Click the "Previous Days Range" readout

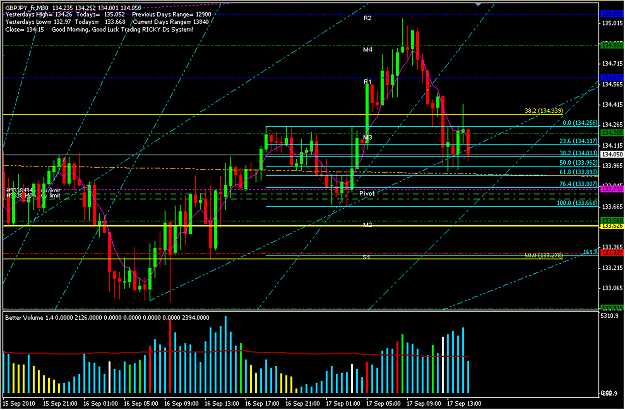171,15
